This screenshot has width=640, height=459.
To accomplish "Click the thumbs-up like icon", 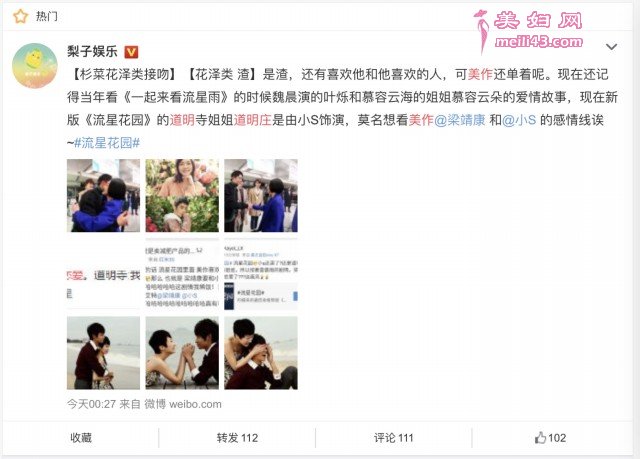I will coord(540,438).
